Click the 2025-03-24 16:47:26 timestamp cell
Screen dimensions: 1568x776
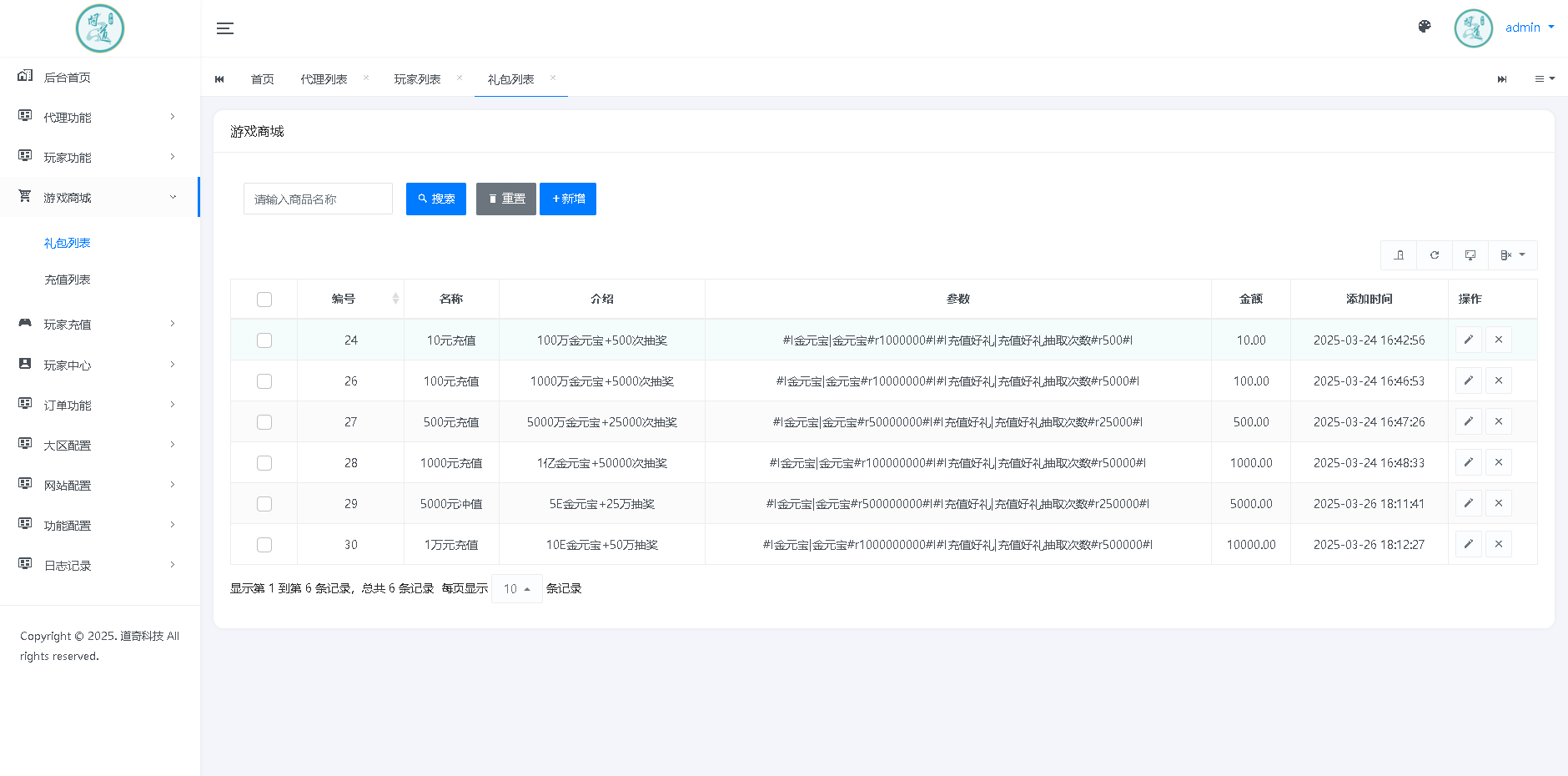pos(1369,422)
